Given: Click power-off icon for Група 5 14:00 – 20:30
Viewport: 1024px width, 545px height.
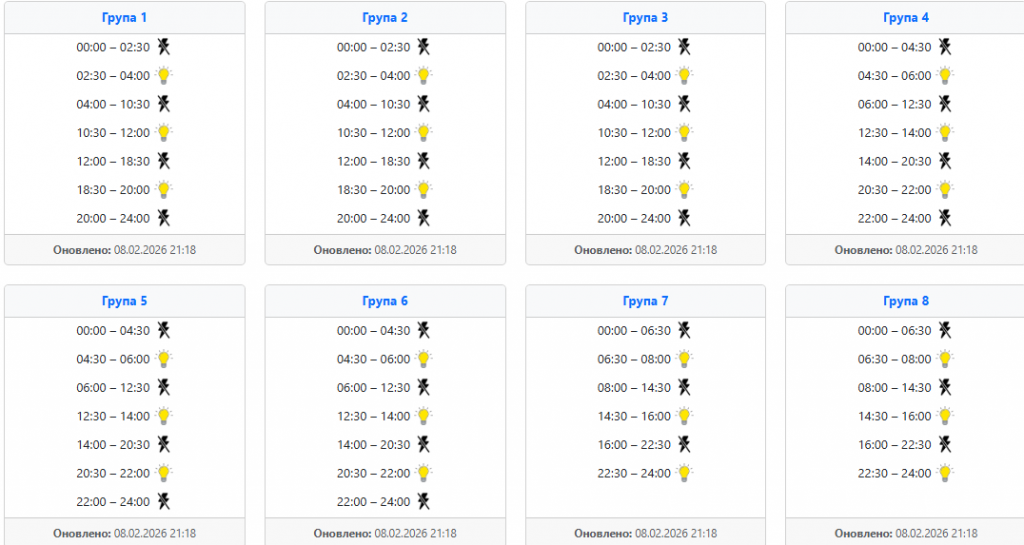Looking at the screenshot, I should pos(163,444).
